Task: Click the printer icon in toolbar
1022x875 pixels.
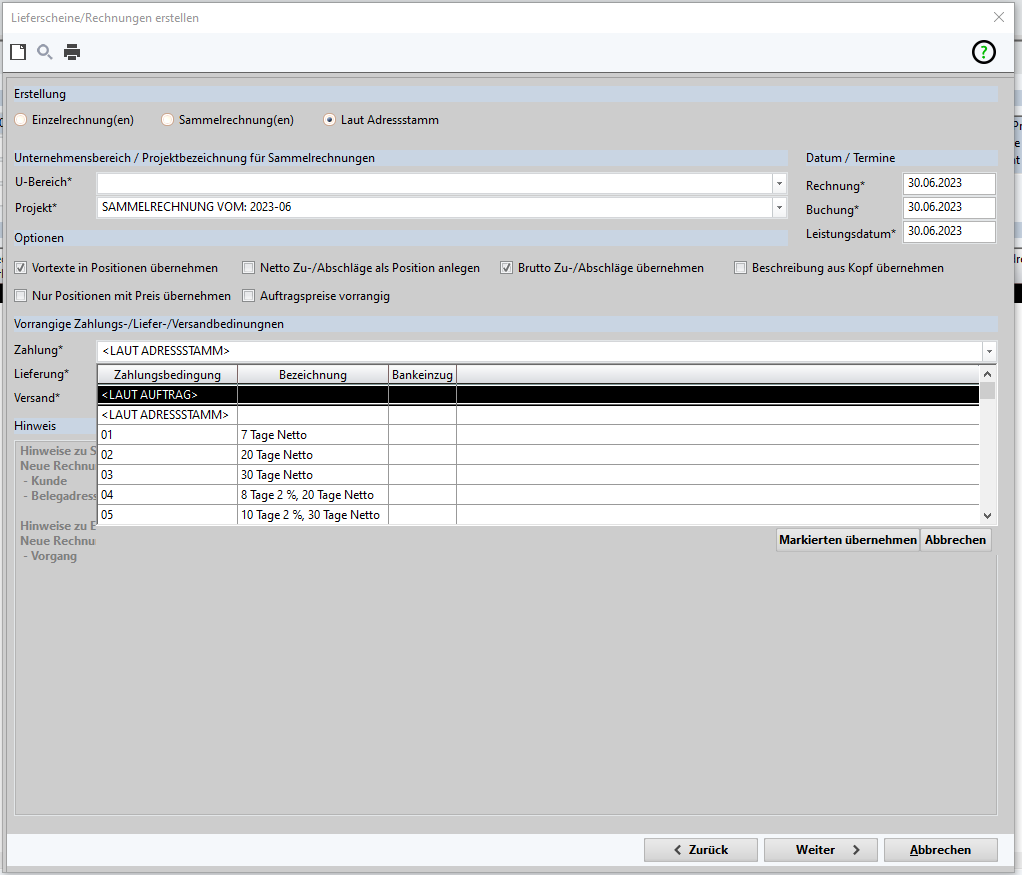Action: tap(72, 52)
